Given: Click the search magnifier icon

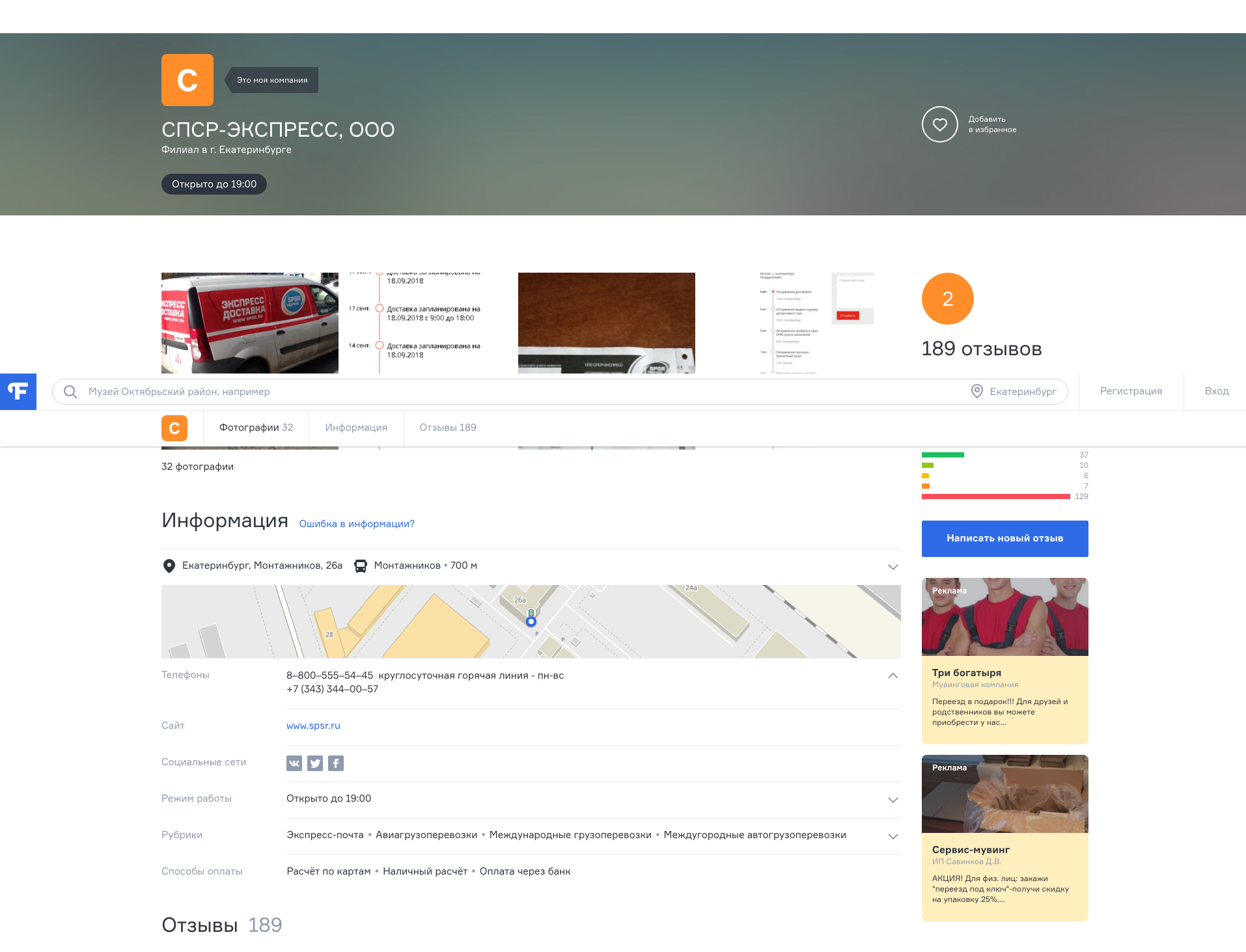Looking at the screenshot, I should [70, 392].
